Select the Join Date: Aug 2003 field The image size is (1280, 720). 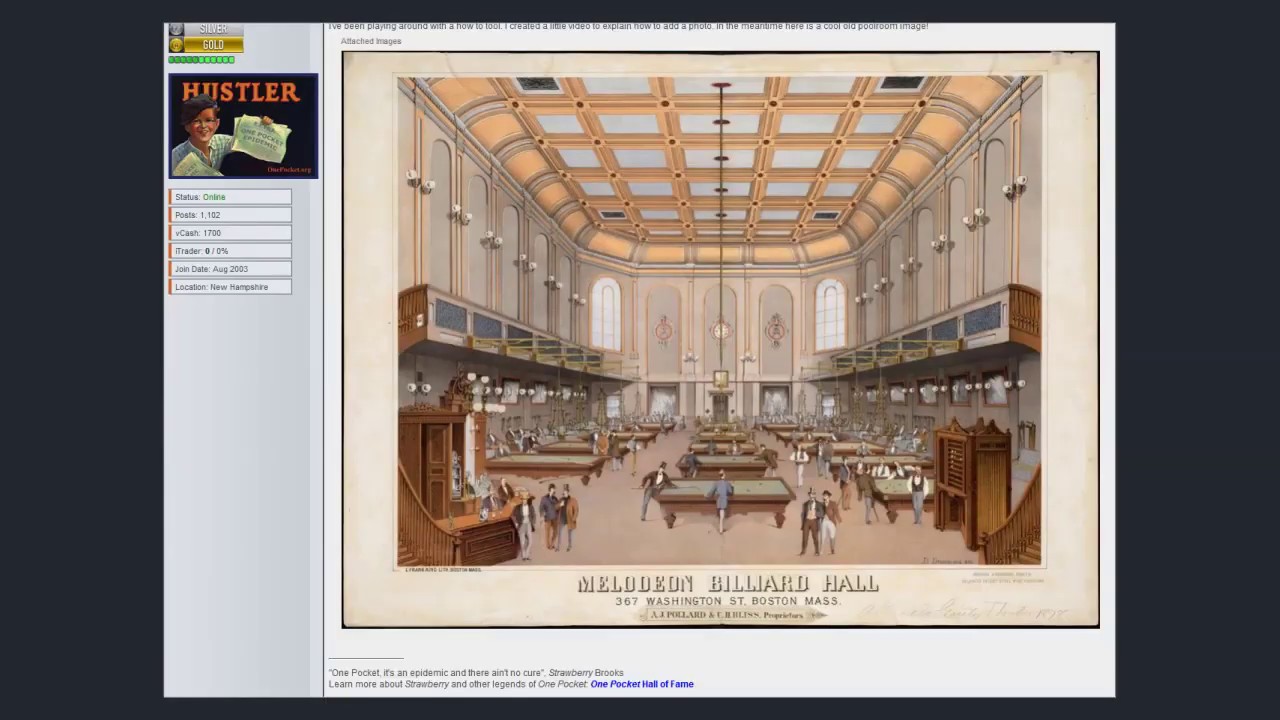pos(230,269)
